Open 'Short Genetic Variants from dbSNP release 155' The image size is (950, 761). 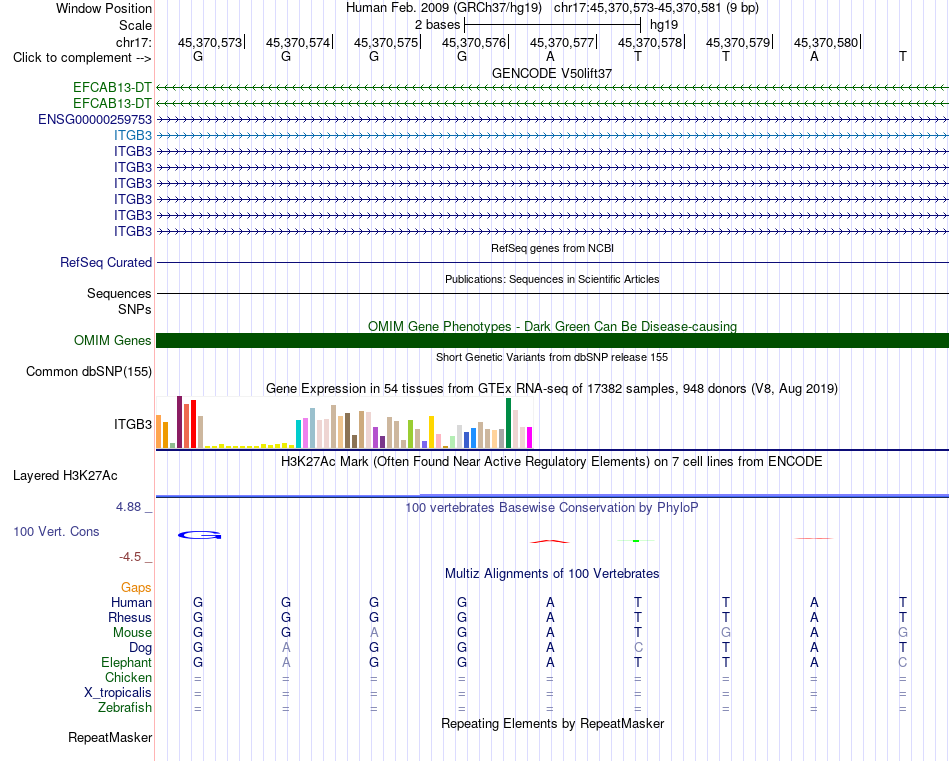coord(552,357)
